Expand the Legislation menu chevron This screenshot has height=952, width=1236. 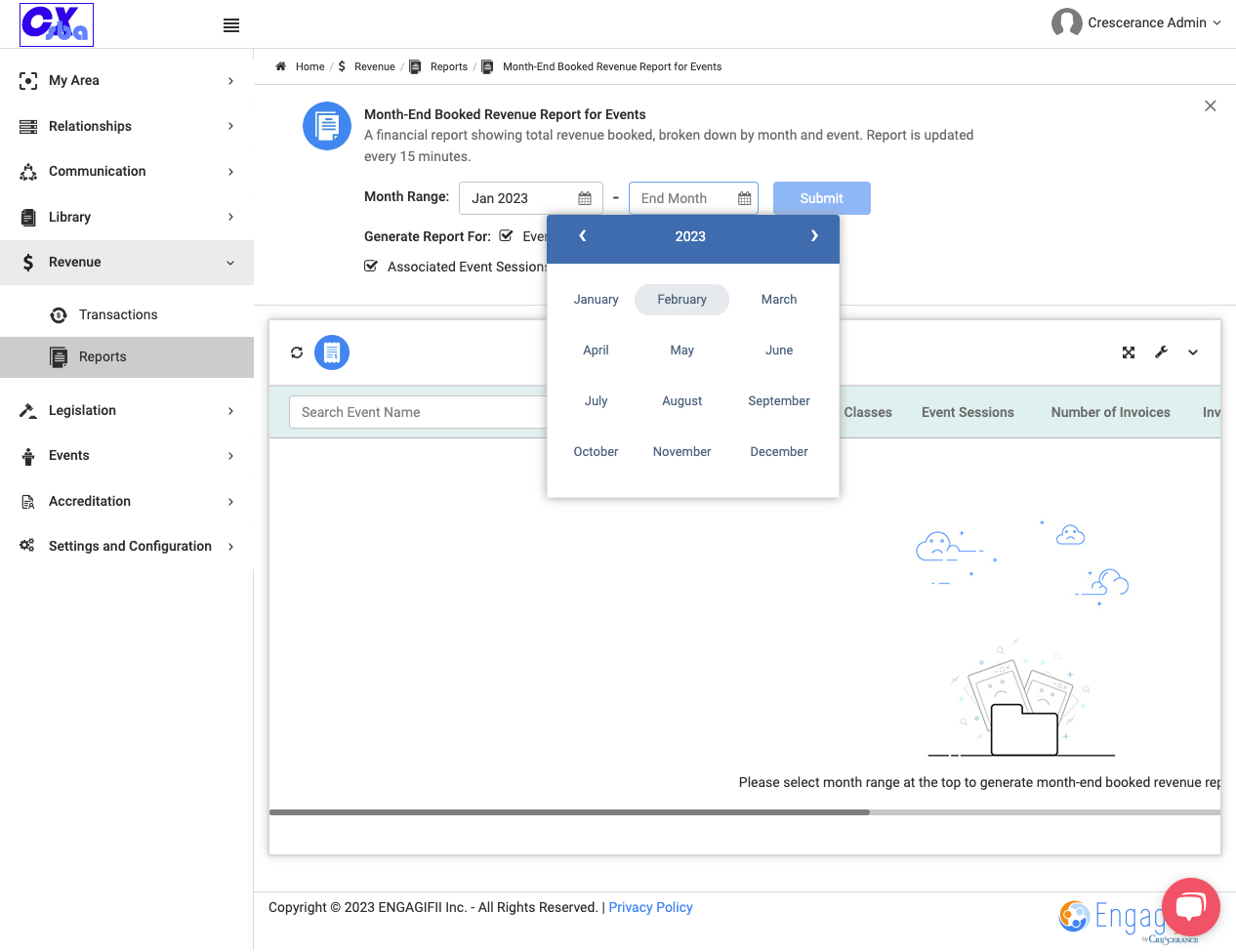click(x=230, y=411)
